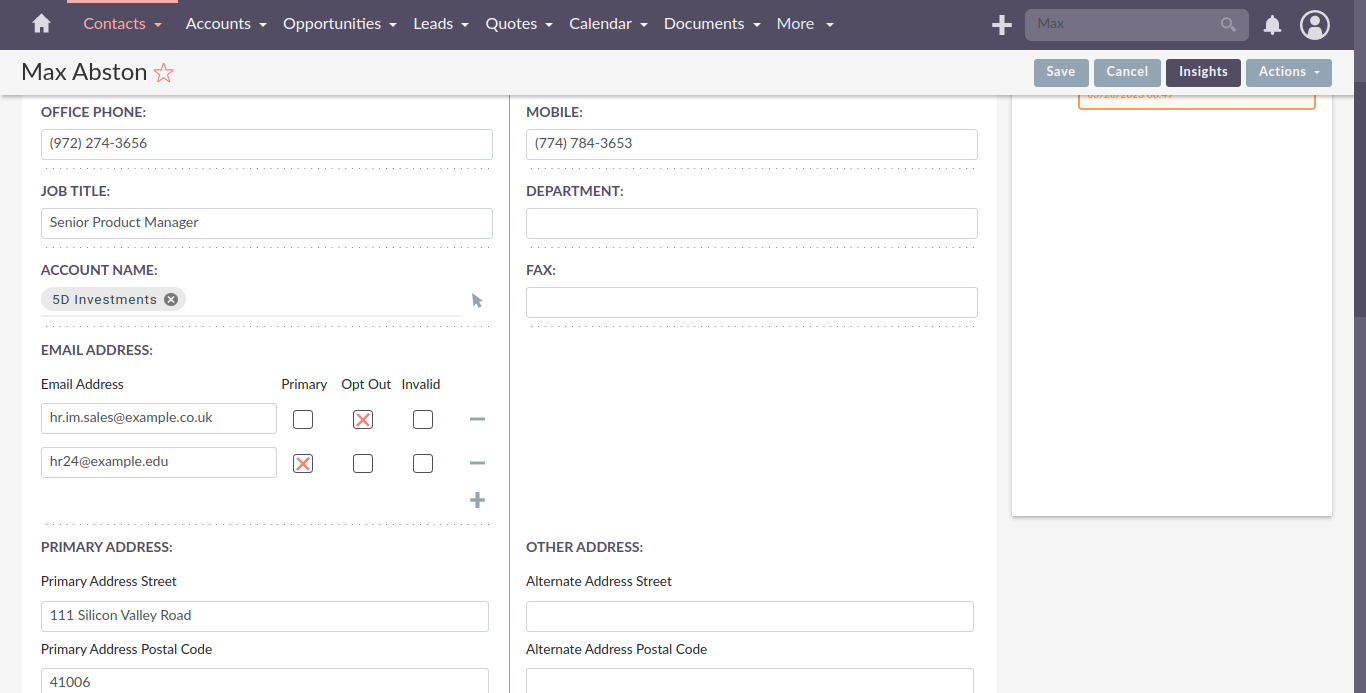Open the Documents dropdown
The width and height of the screenshot is (1366, 693).
pos(712,24)
